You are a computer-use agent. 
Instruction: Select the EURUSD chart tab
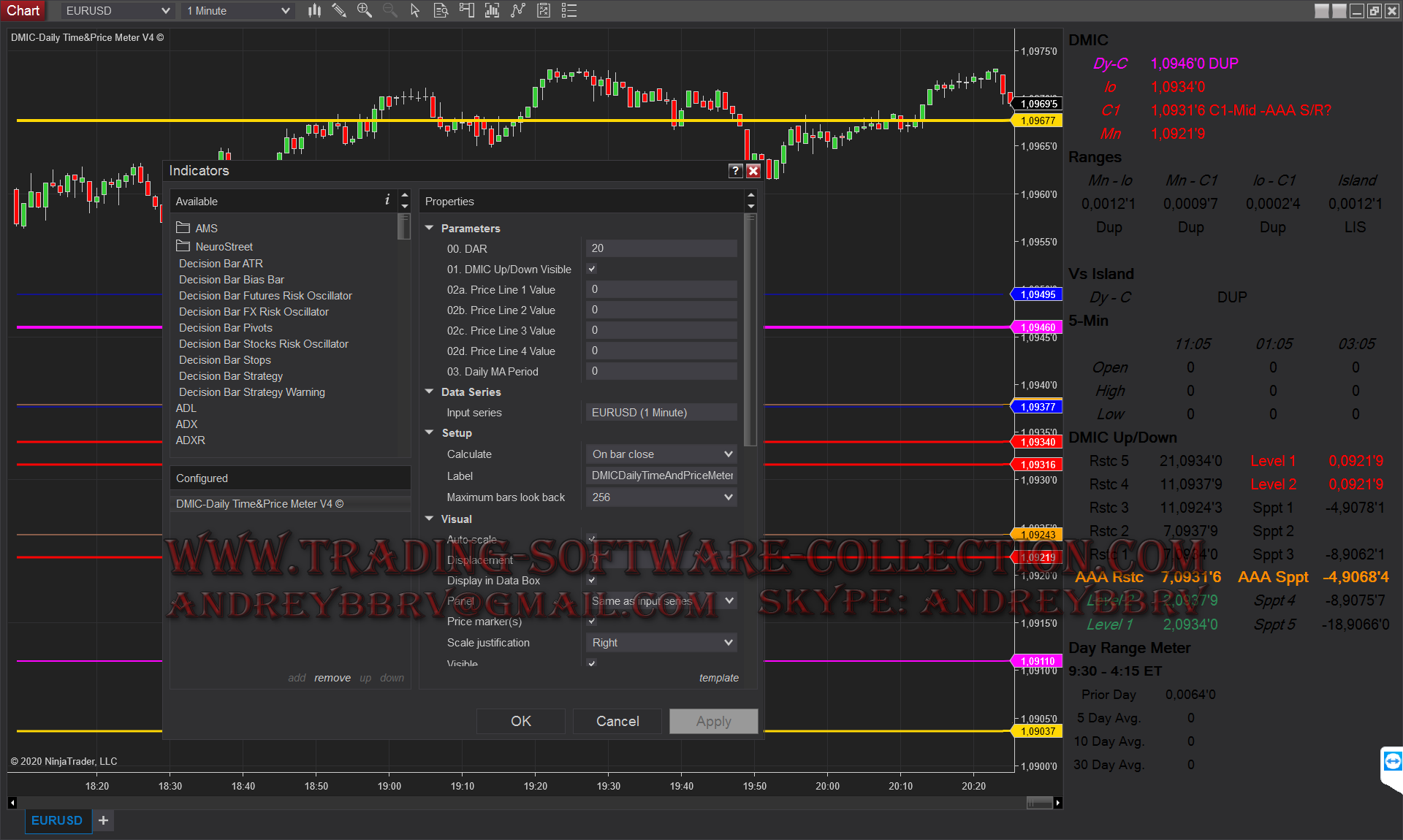(x=57, y=820)
